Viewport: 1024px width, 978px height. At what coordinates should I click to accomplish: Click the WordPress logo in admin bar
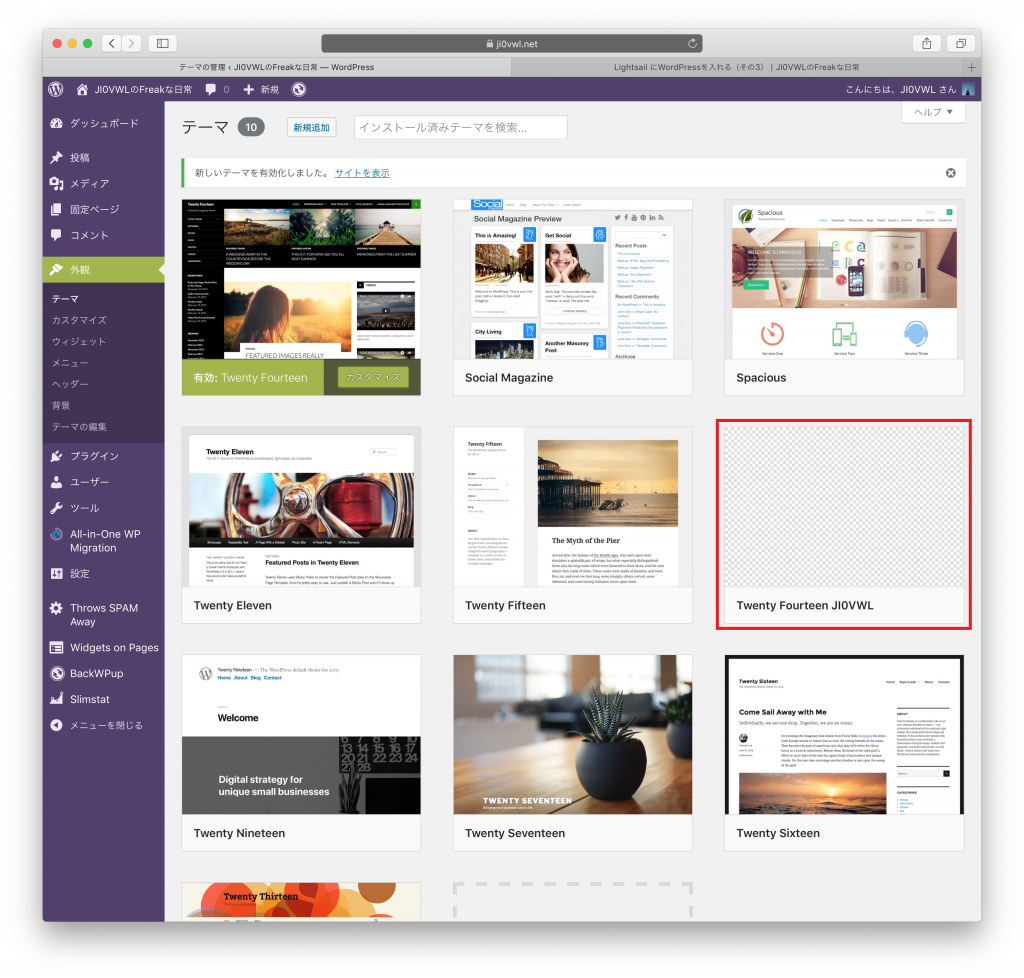[x=56, y=89]
